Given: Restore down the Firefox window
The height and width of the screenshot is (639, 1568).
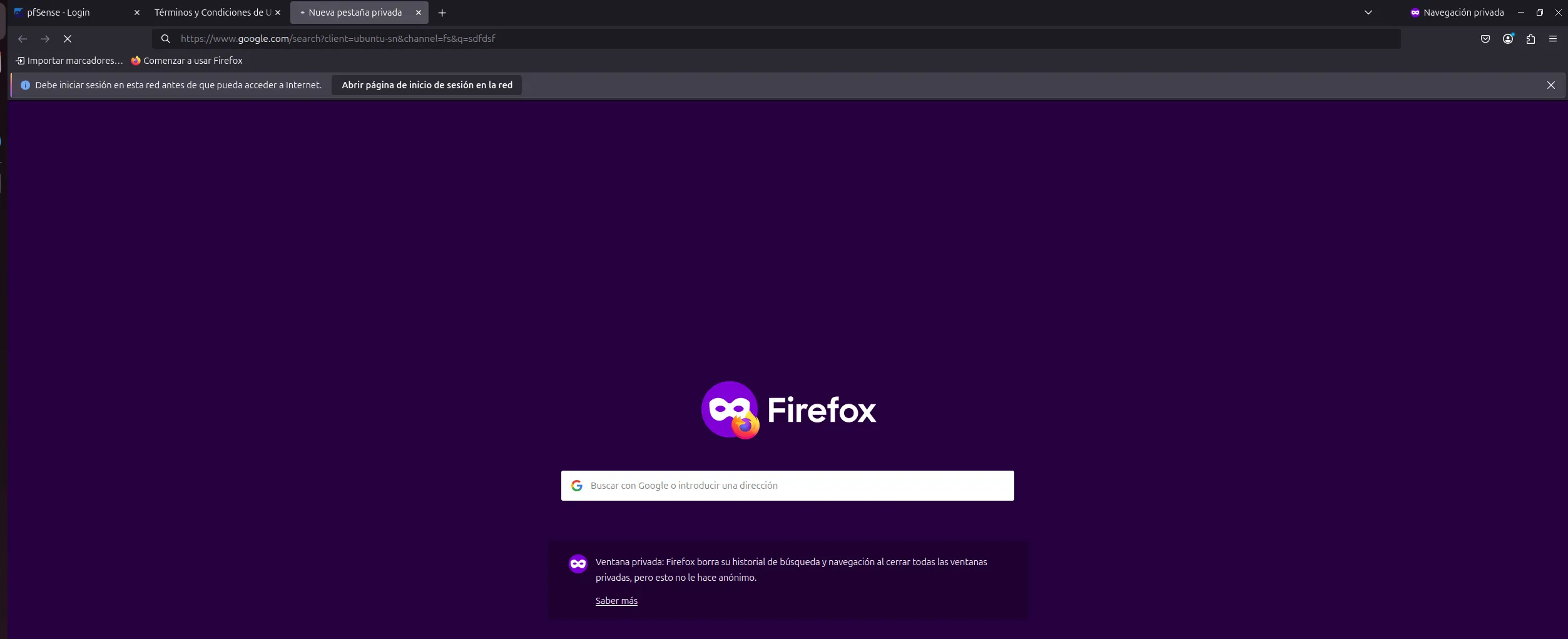Looking at the screenshot, I should 1540,13.
